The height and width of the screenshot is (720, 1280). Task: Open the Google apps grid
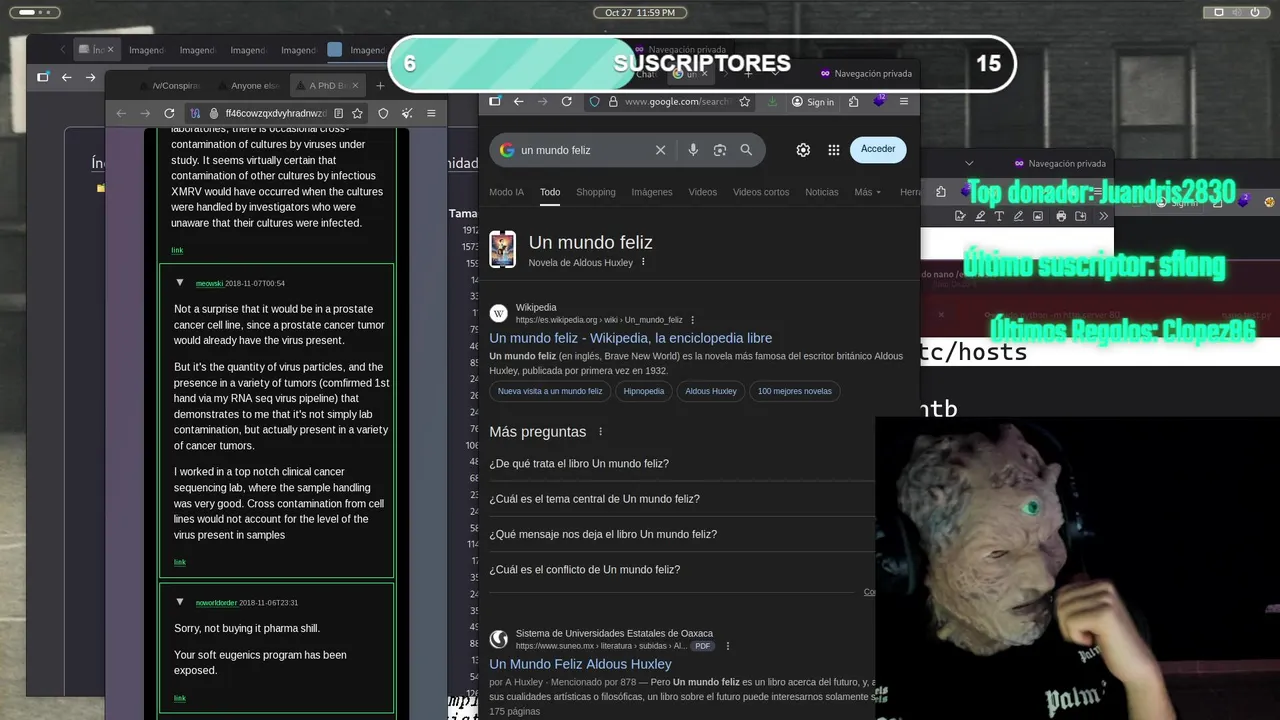pyautogui.click(x=834, y=150)
